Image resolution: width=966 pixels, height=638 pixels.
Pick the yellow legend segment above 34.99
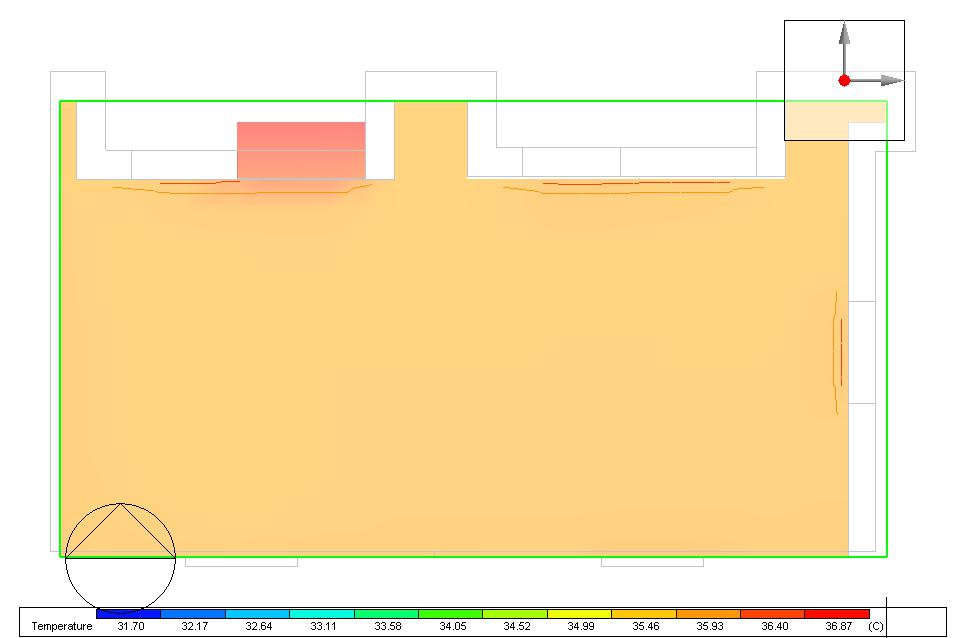tap(579, 614)
